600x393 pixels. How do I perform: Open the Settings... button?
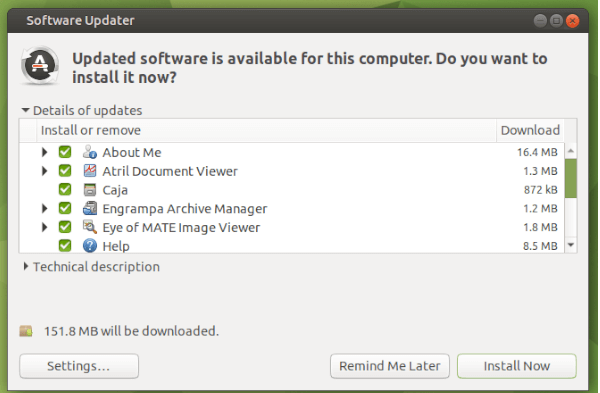pyautogui.click(x=79, y=366)
